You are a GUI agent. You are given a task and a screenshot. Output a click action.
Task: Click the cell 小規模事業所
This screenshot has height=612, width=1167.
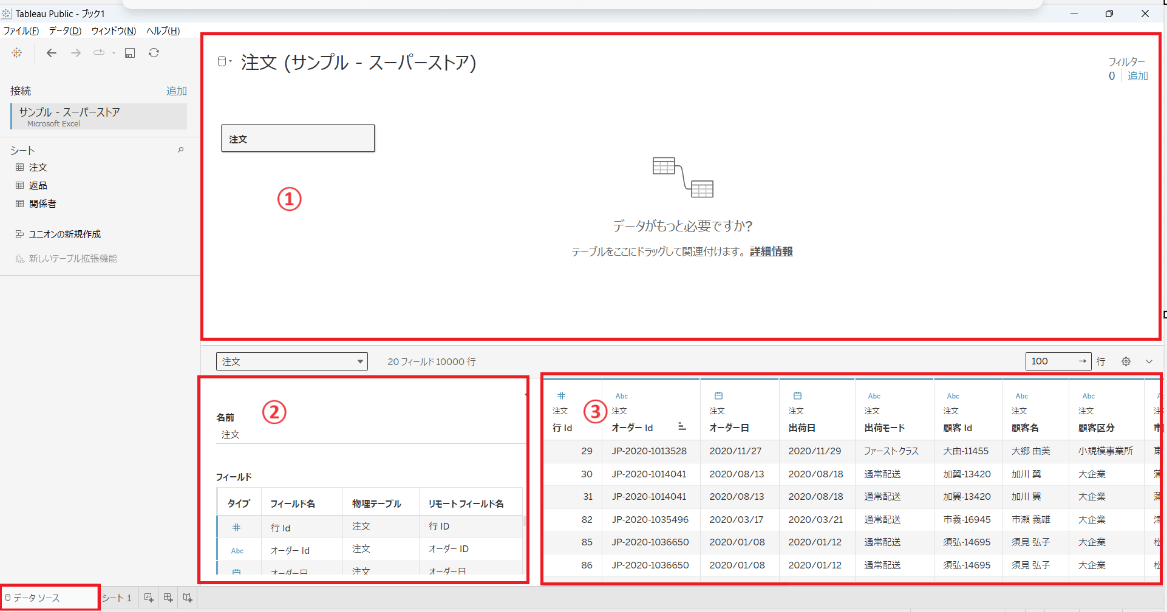(x=1105, y=451)
